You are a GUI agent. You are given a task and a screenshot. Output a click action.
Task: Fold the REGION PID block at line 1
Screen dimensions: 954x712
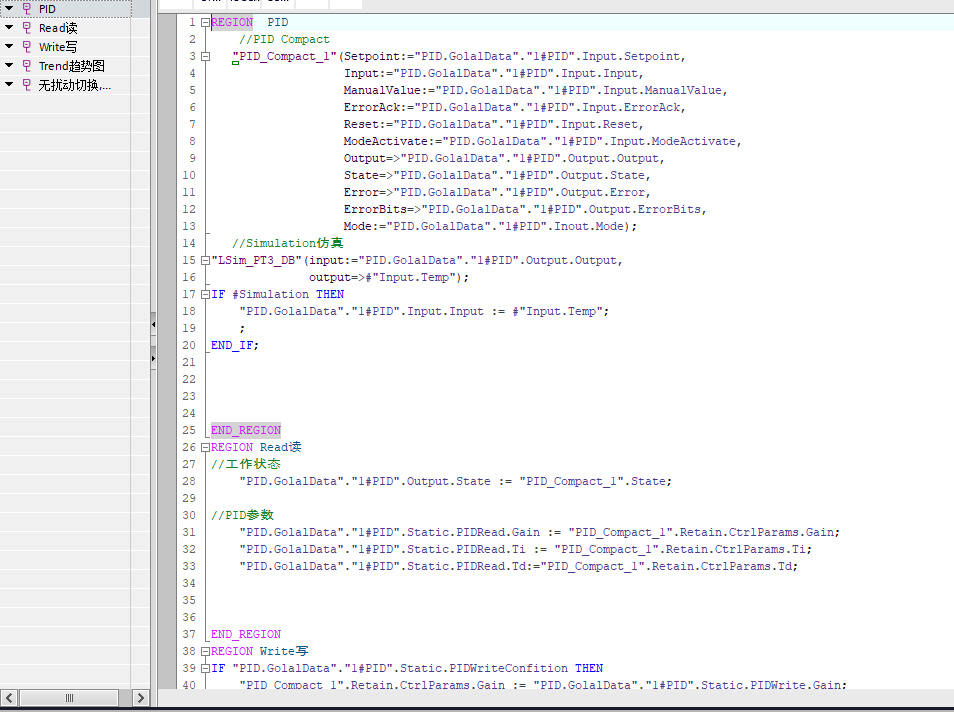pos(206,23)
